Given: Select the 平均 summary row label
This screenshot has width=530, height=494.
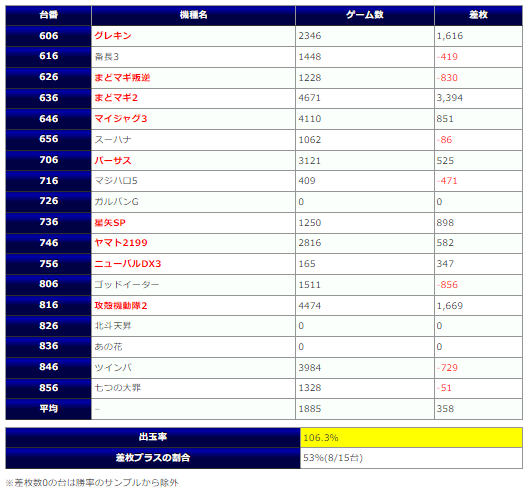Looking at the screenshot, I should [x=48, y=409].
